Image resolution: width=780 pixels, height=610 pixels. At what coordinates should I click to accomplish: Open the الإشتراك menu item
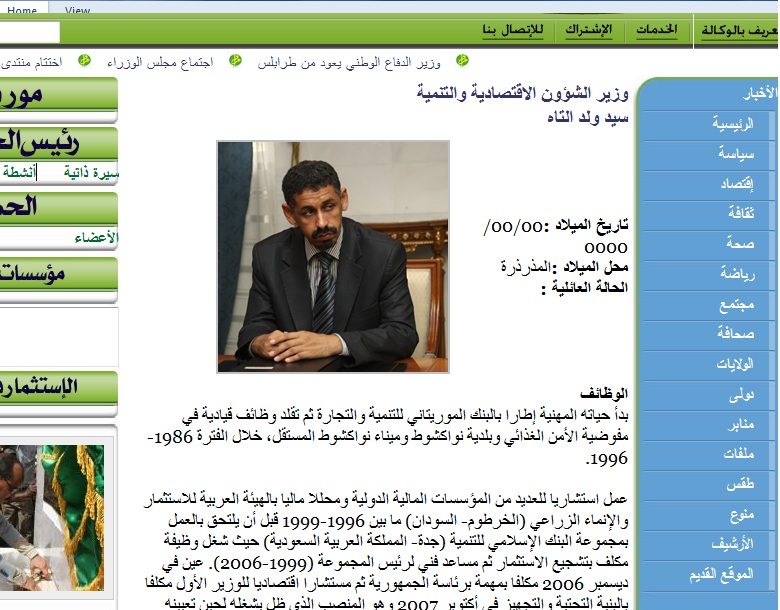[x=588, y=30]
